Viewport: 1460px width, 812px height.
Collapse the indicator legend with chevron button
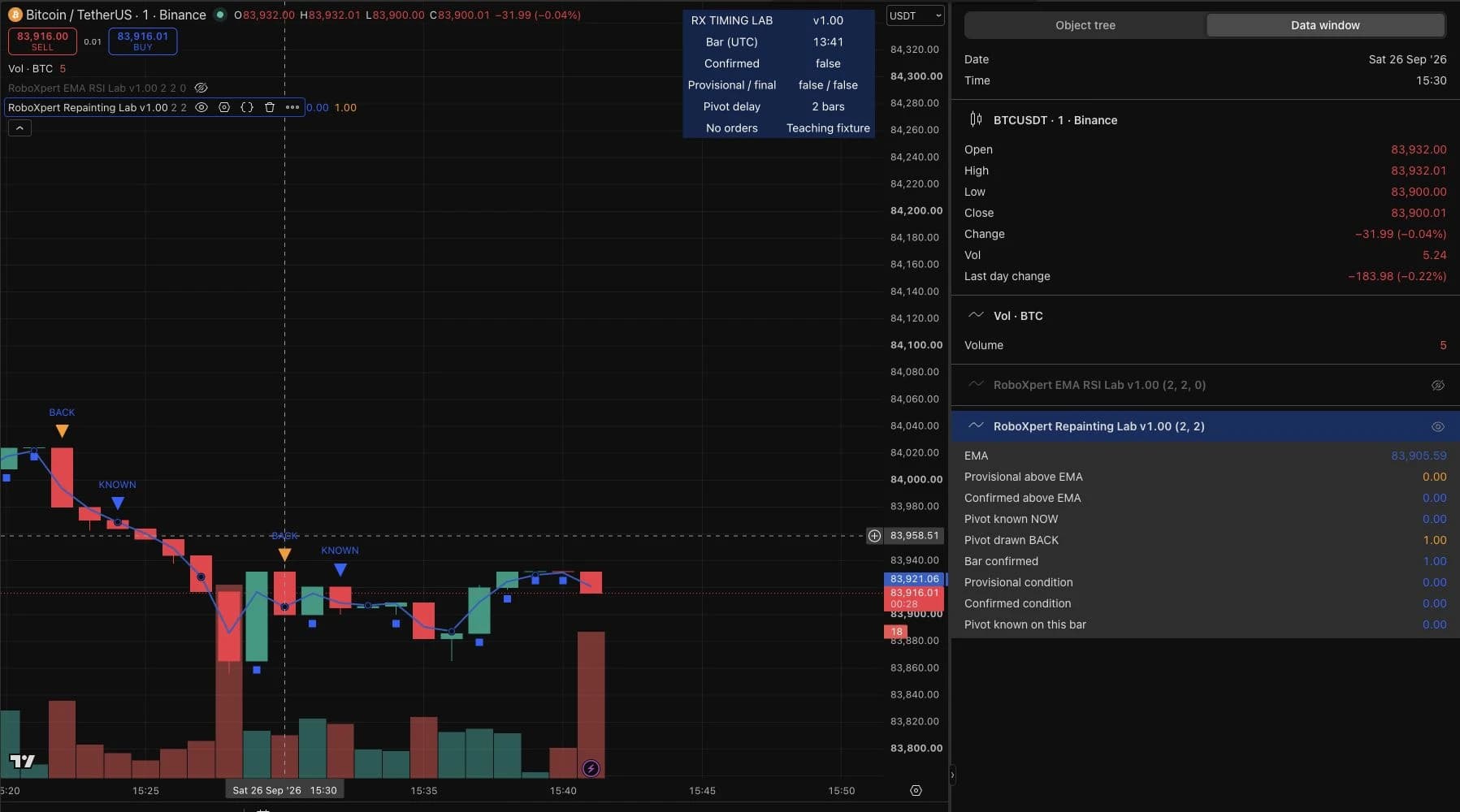[x=19, y=127]
